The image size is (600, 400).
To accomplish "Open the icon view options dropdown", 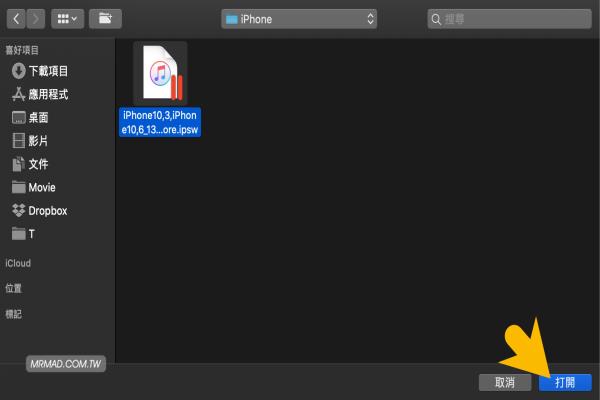I will (67, 19).
